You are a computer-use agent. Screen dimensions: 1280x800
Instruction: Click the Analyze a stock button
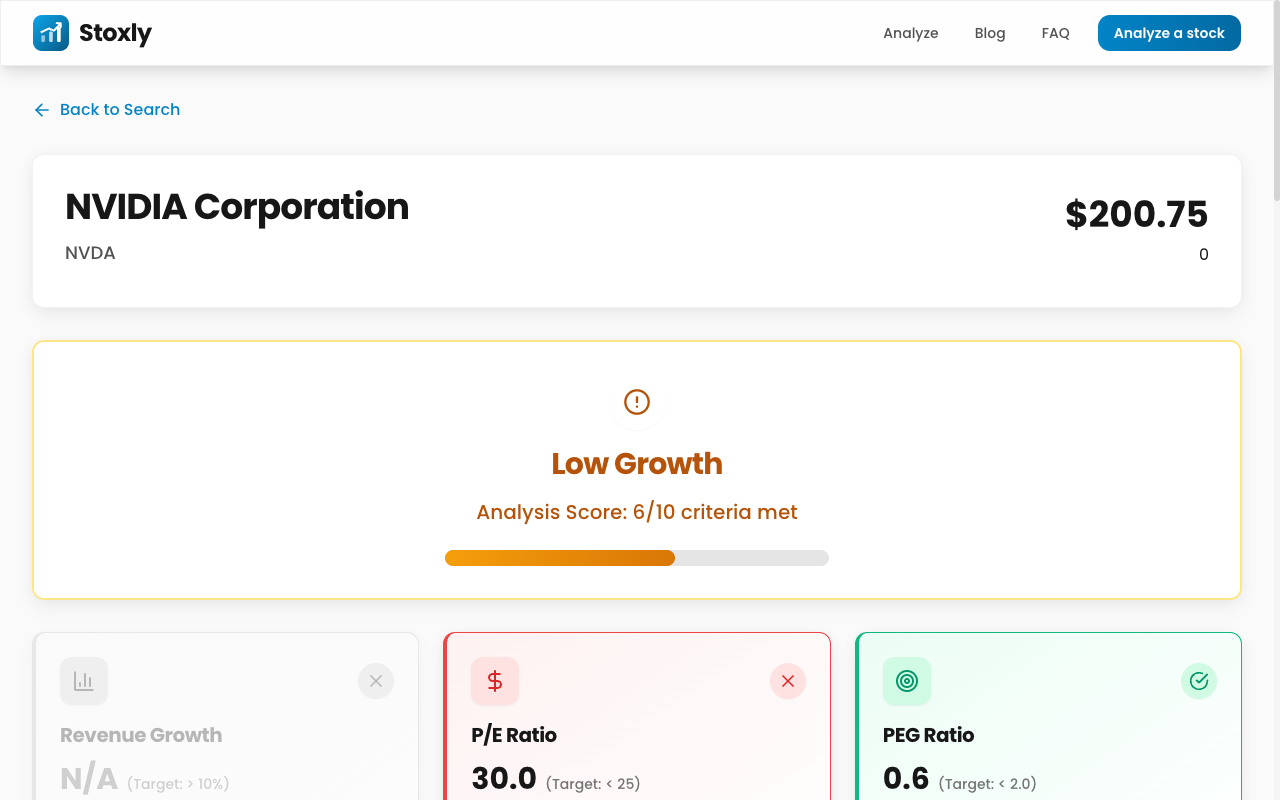[1169, 33]
